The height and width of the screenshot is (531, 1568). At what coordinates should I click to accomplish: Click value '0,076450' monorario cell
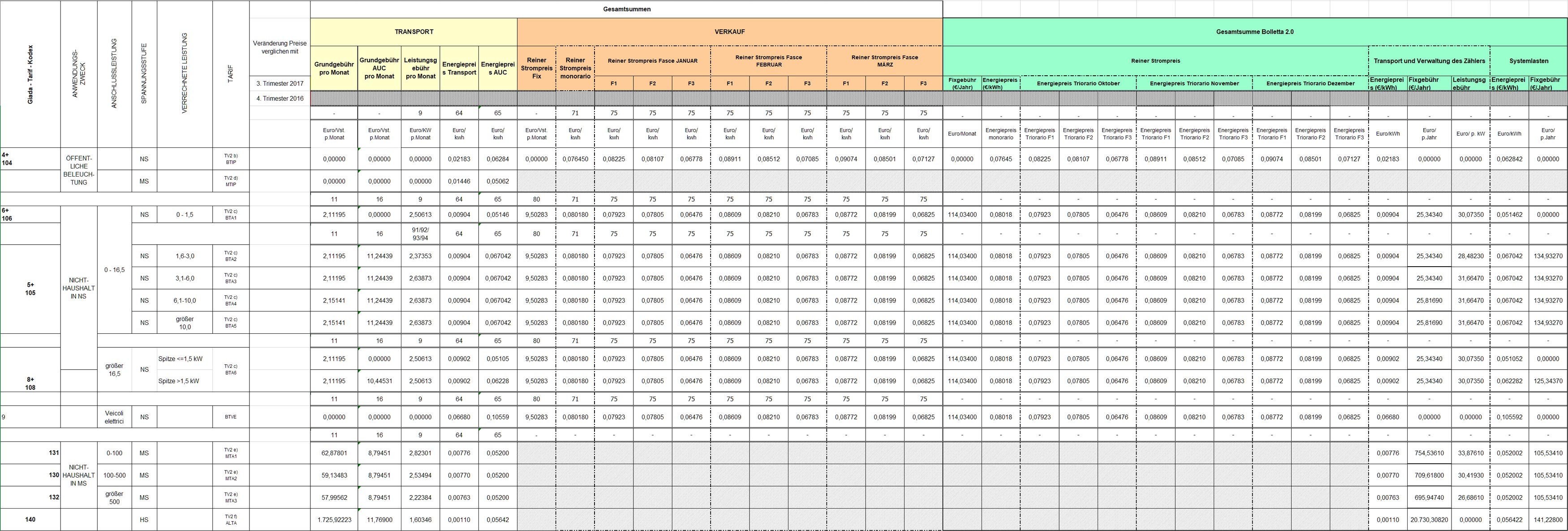575,159
